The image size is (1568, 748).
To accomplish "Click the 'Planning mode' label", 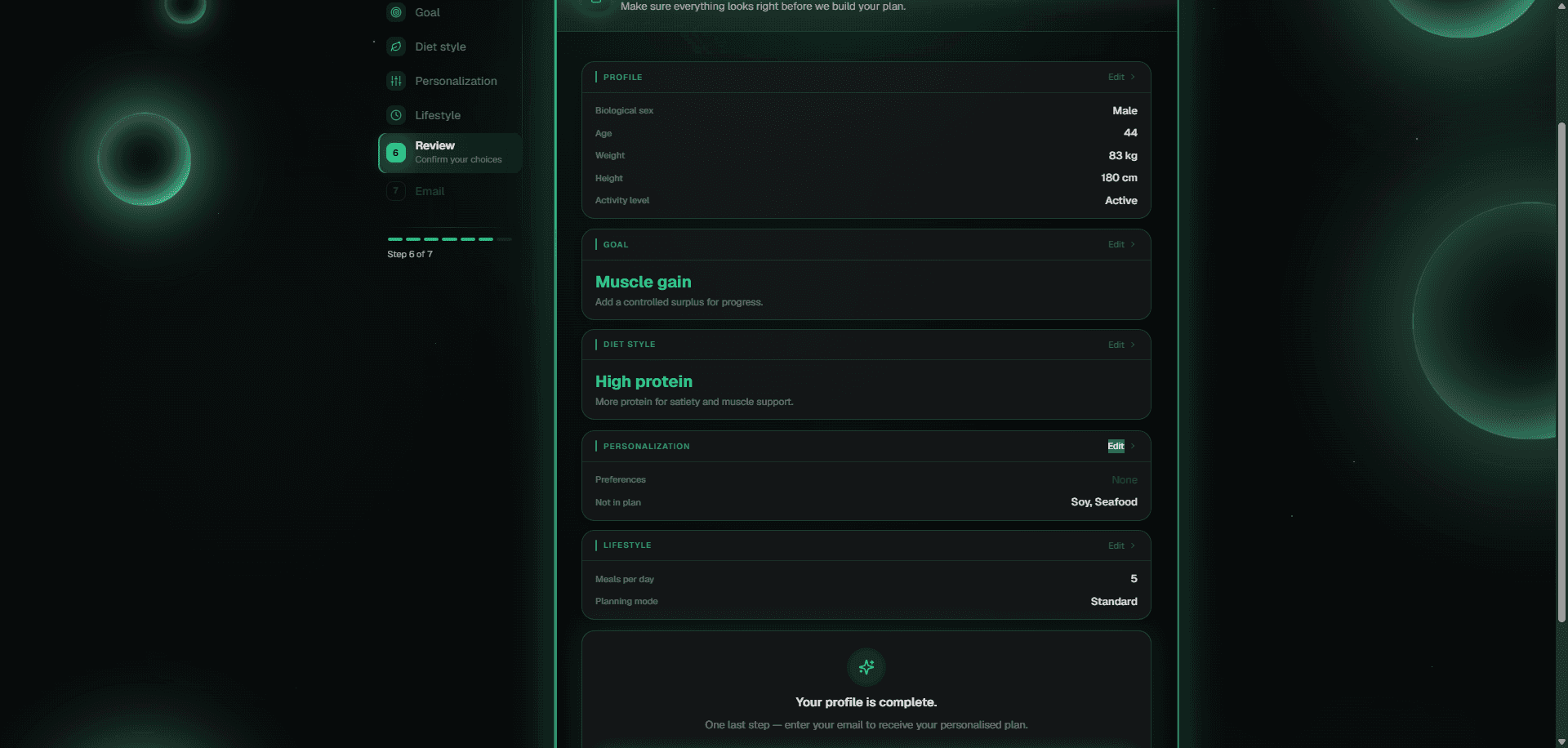I will (x=626, y=601).
